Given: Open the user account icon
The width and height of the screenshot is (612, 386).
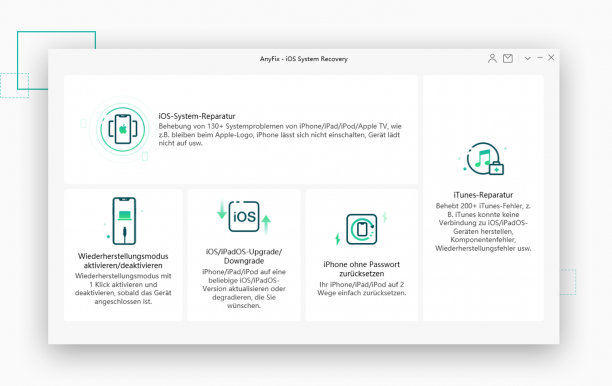Looking at the screenshot, I should point(492,59).
